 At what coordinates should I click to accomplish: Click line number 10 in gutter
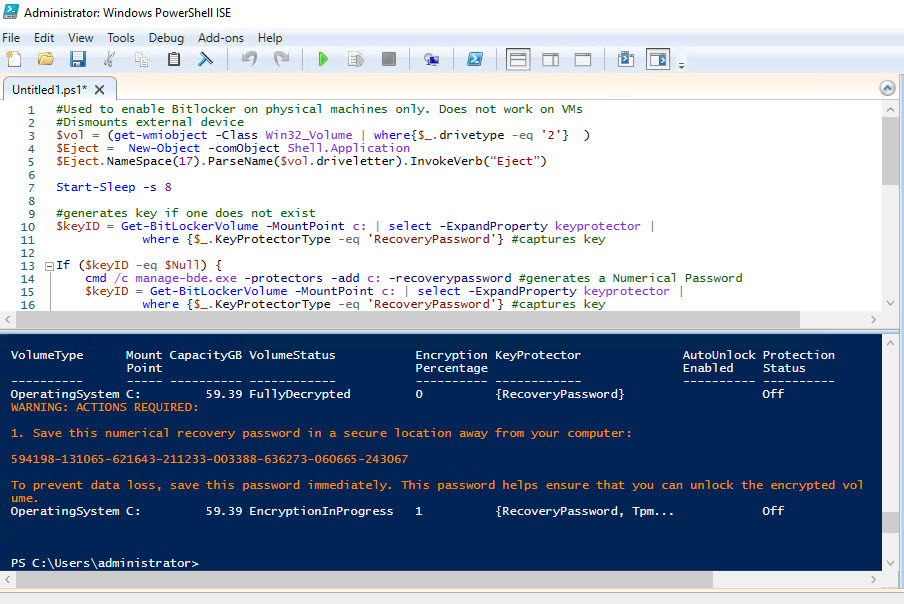pos(28,226)
